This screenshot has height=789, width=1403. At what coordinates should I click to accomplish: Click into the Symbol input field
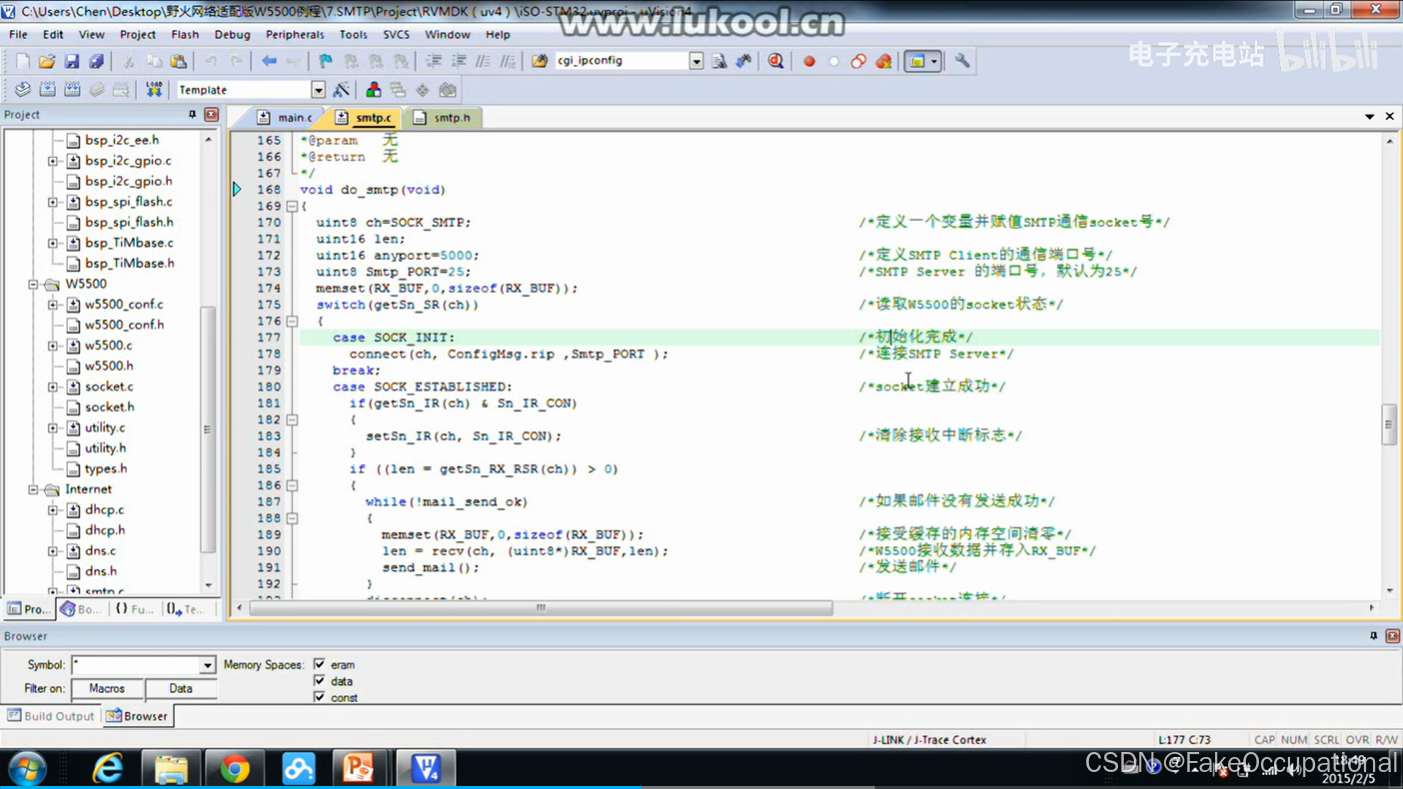tap(135, 665)
